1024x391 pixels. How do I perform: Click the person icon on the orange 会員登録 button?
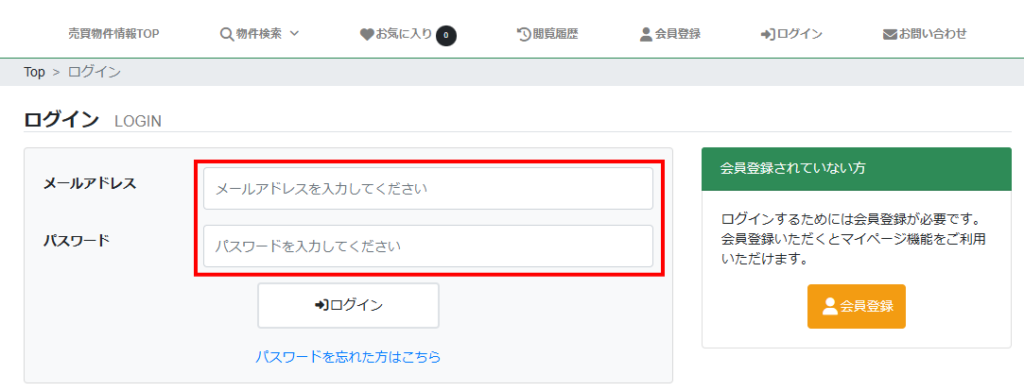pyautogui.click(x=830, y=306)
